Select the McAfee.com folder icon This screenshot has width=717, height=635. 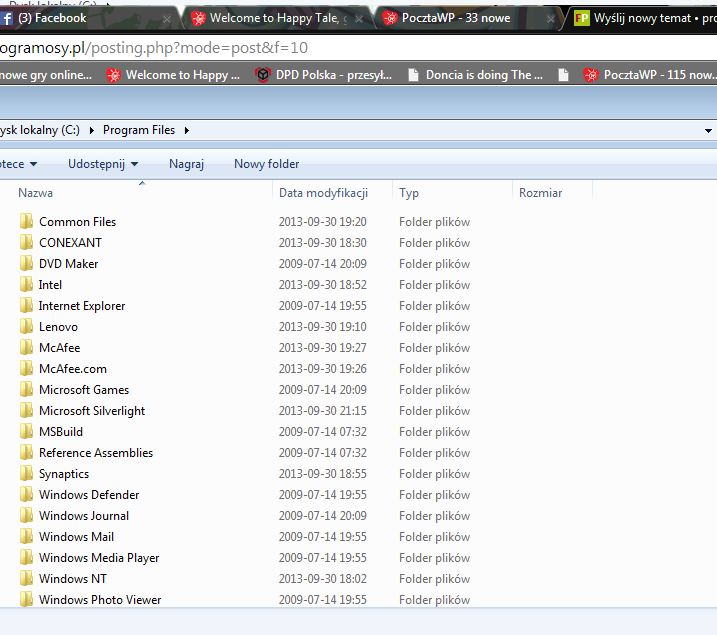tap(27, 369)
